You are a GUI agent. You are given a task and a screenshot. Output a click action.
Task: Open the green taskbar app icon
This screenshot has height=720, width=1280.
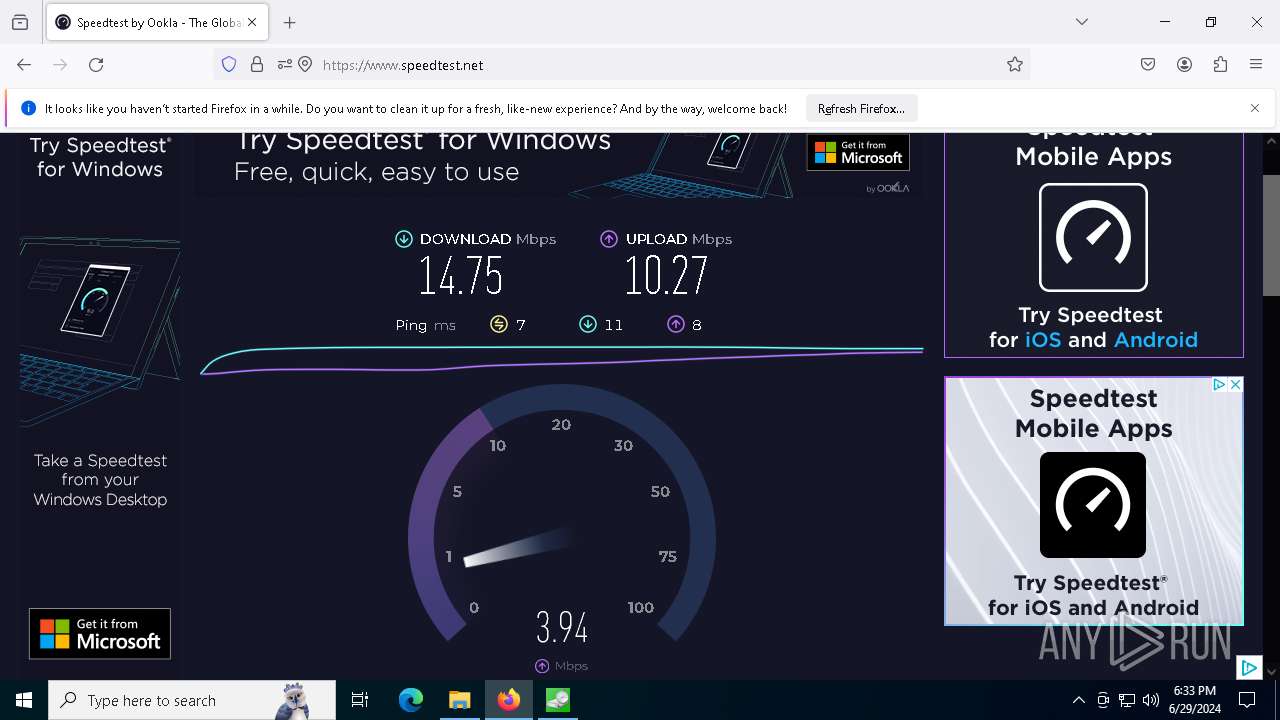(x=557, y=700)
